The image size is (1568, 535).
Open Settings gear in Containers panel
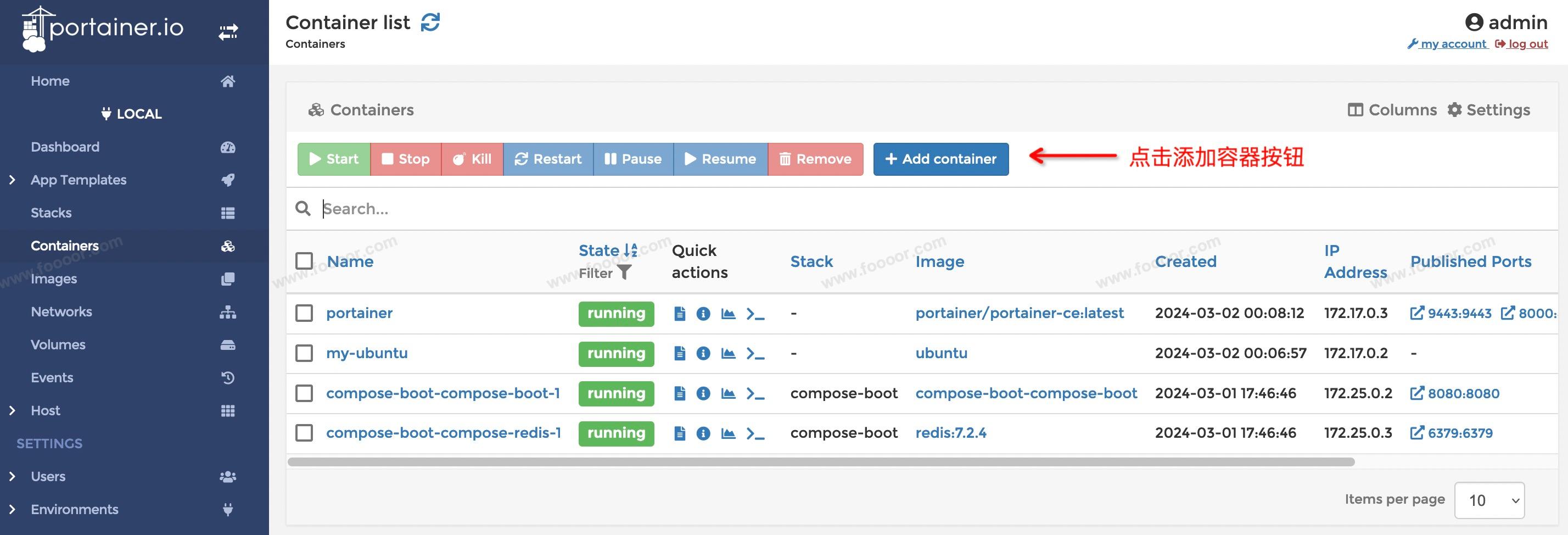1488,110
